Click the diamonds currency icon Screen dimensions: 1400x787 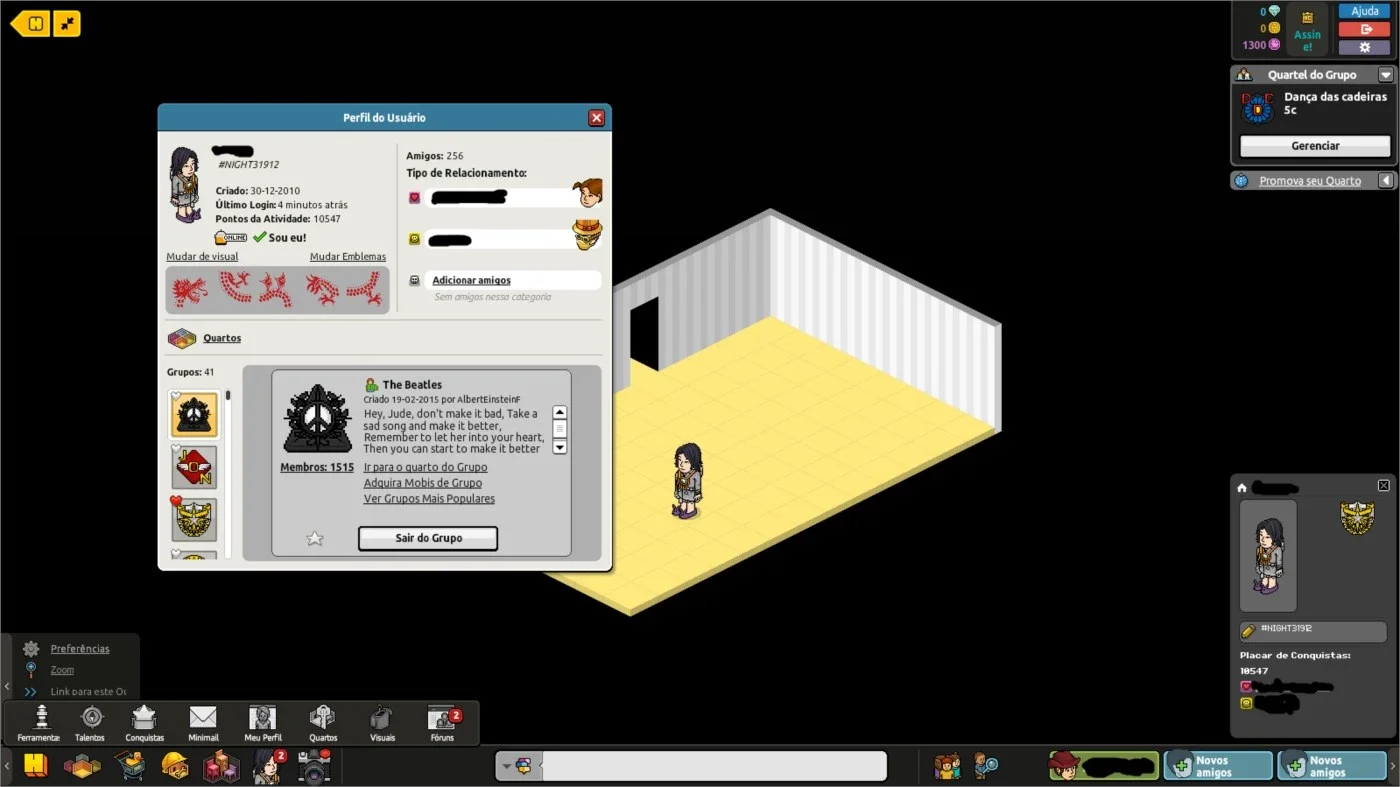click(1274, 11)
